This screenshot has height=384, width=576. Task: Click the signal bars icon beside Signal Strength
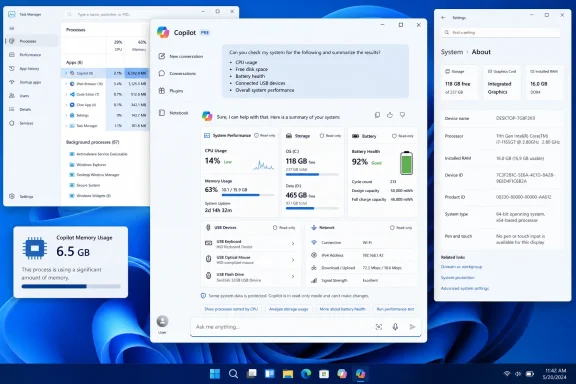tap(314, 280)
